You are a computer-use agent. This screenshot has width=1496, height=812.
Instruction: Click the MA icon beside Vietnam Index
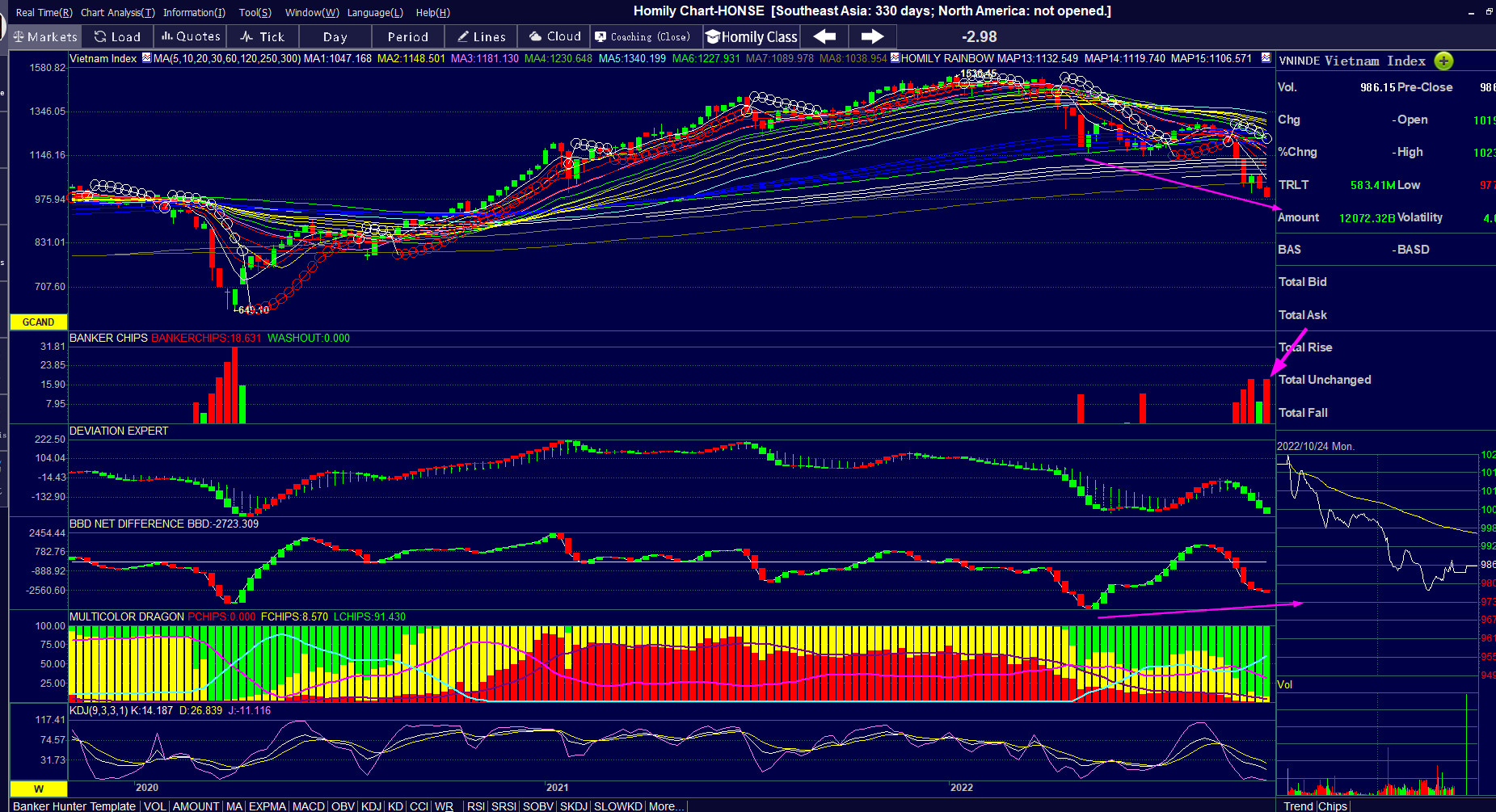tap(146, 58)
